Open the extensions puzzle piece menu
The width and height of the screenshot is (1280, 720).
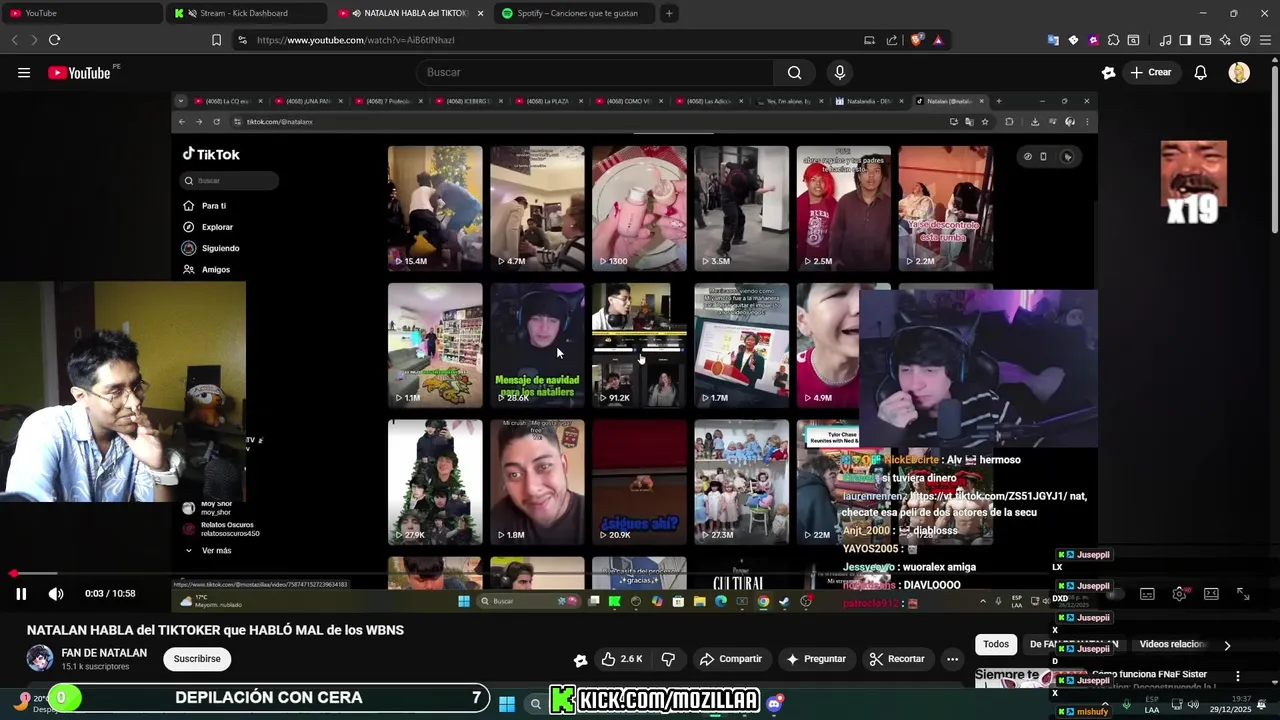(x=1113, y=40)
